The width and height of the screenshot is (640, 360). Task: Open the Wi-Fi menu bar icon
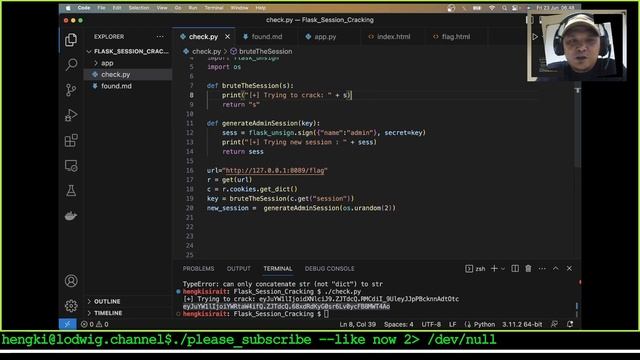click(x=492, y=8)
